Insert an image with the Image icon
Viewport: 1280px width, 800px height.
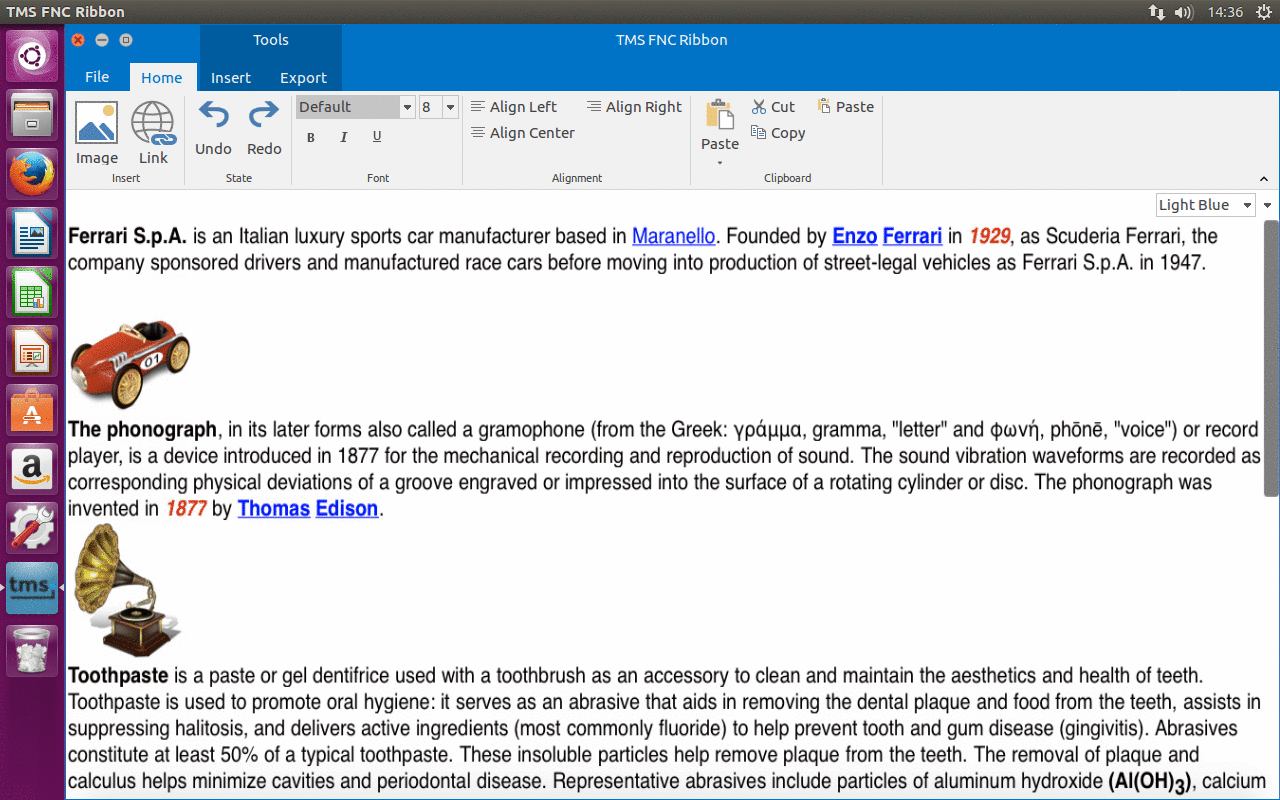pyautogui.click(x=97, y=132)
